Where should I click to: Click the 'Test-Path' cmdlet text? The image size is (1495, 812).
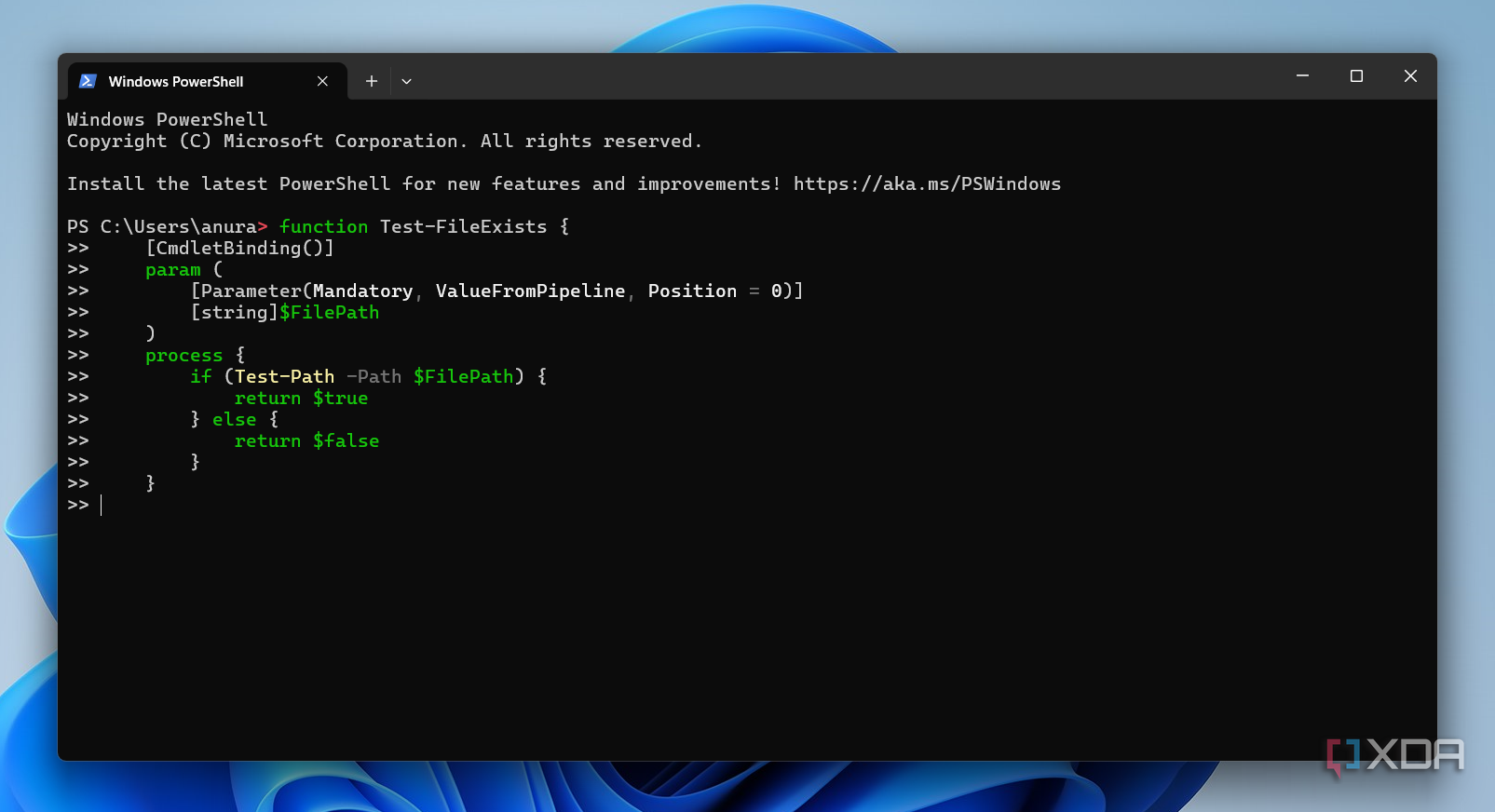point(284,376)
